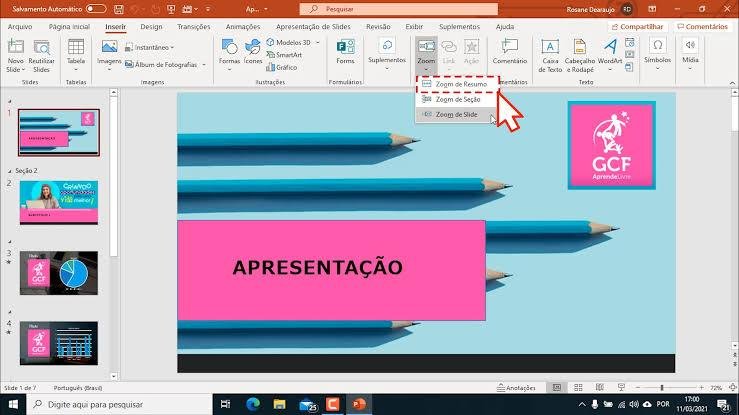Open the Transições tab
Viewport: 739px width, 415px height.
coord(194,27)
